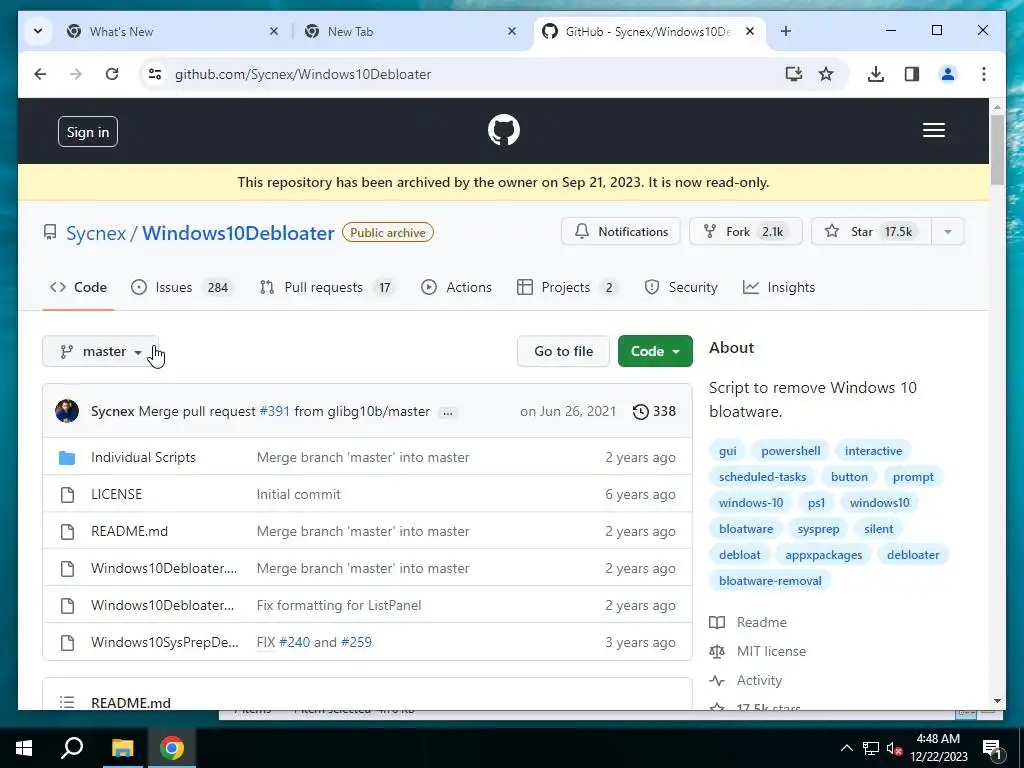Star the repository with Star button

point(871,231)
